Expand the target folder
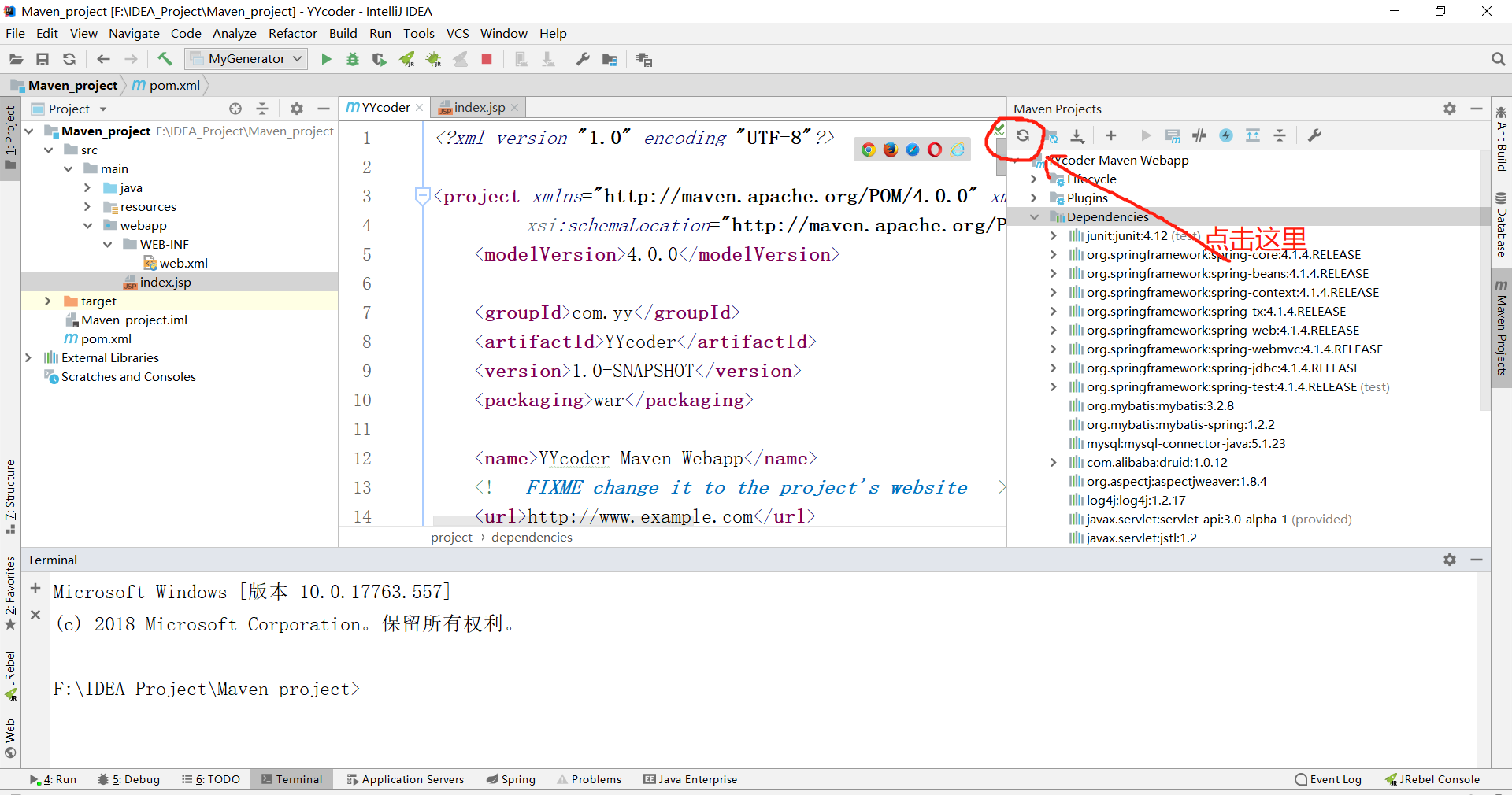1512x795 pixels. coord(48,301)
